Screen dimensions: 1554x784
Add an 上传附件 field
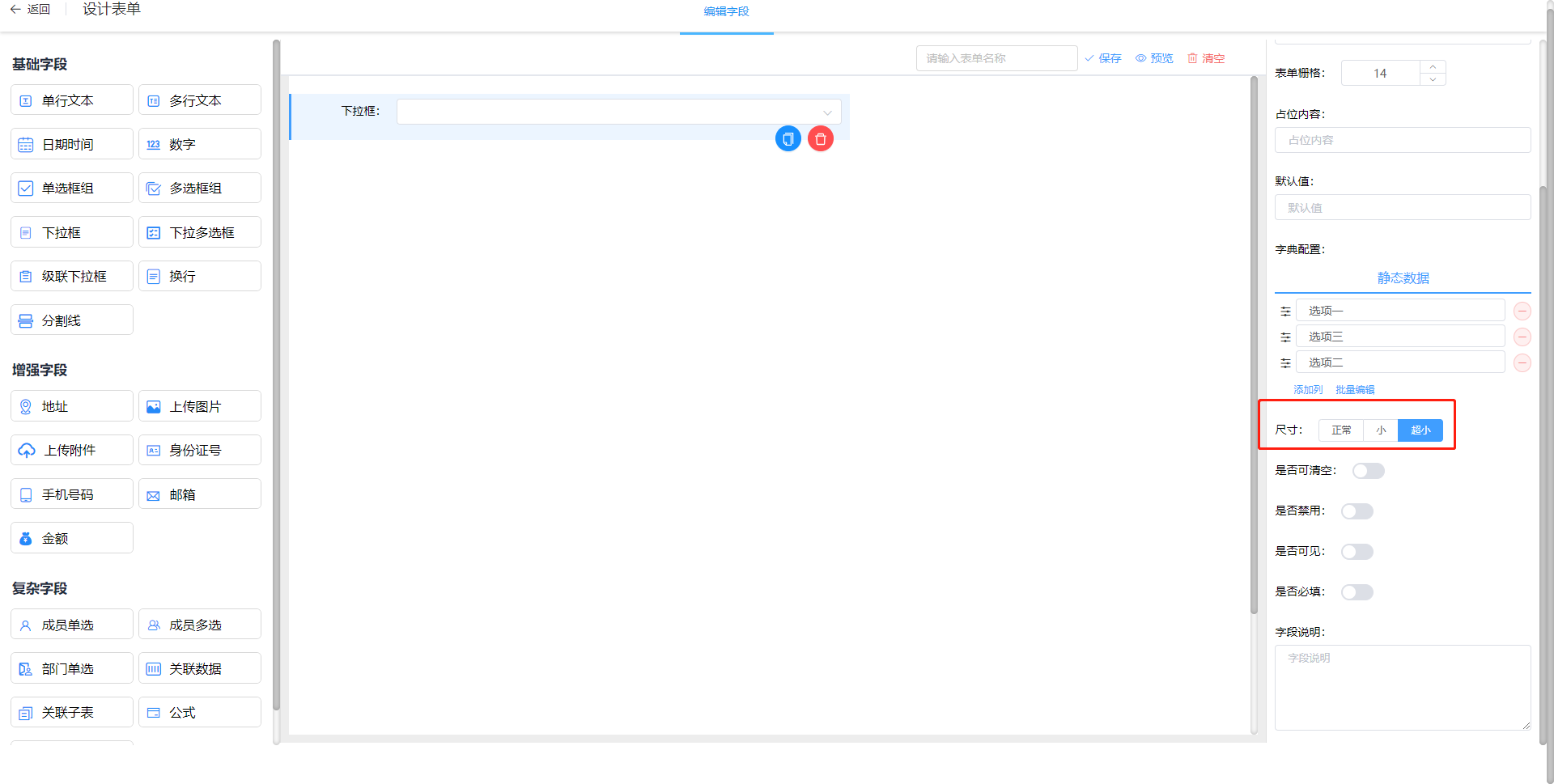coord(72,450)
